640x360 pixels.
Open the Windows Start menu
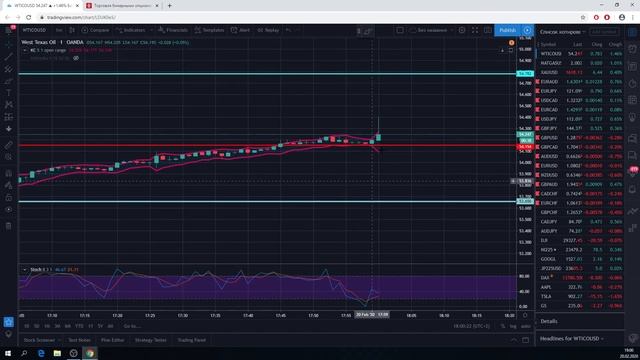(8, 353)
